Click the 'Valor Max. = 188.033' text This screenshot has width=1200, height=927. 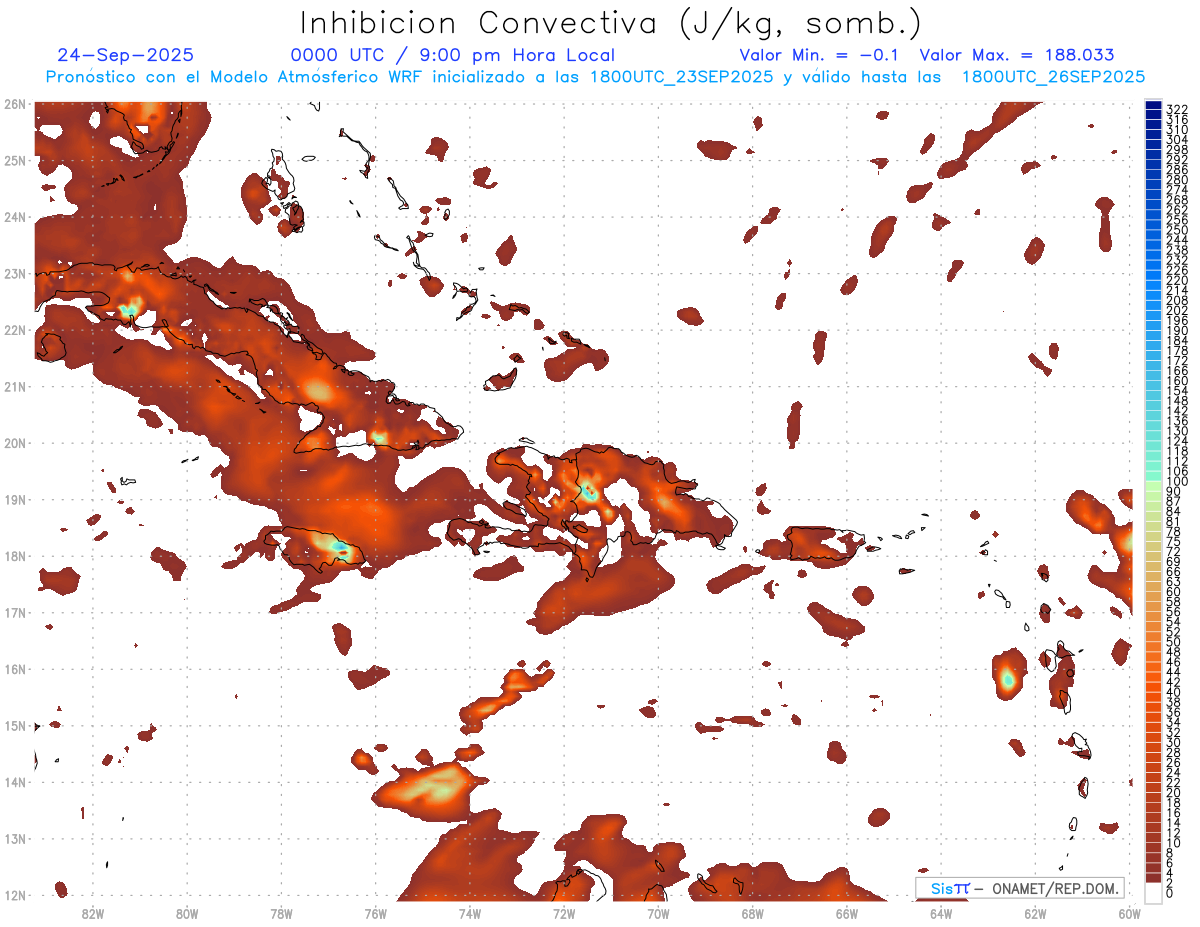(1017, 55)
